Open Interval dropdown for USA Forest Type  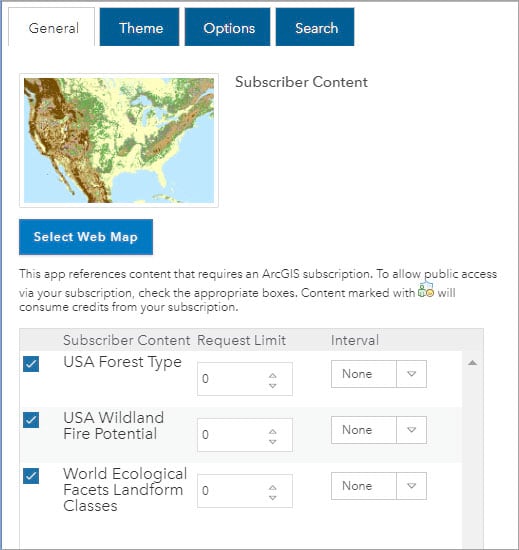(379, 374)
